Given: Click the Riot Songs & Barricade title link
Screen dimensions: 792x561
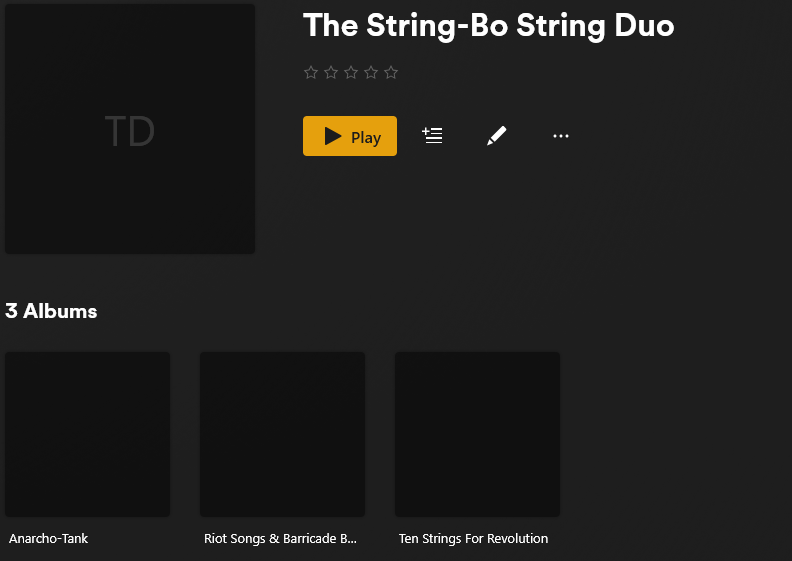Looking at the screenshot, I should pyautogui.click(x=280, y=538).
